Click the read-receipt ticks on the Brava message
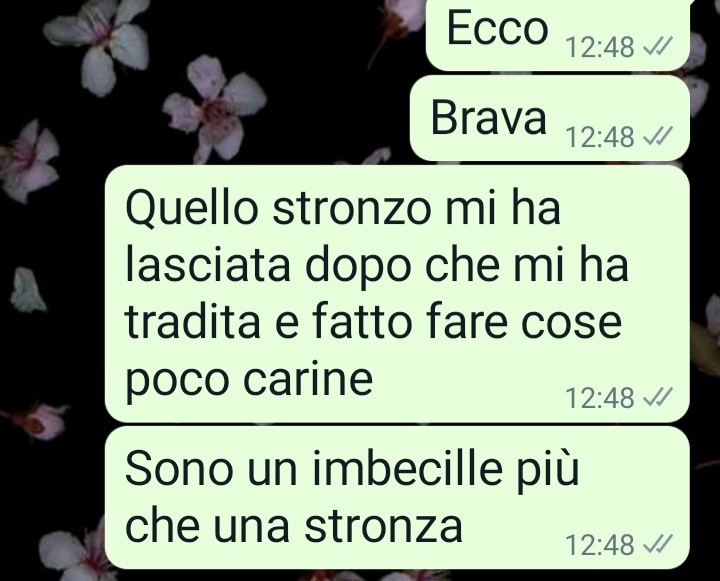720x581 pixels. point(658,136)
